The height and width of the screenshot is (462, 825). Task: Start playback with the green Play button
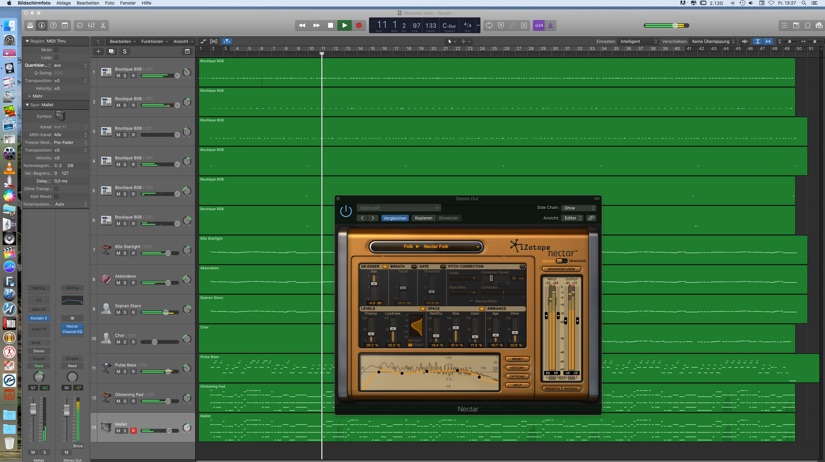pos(345,25)
